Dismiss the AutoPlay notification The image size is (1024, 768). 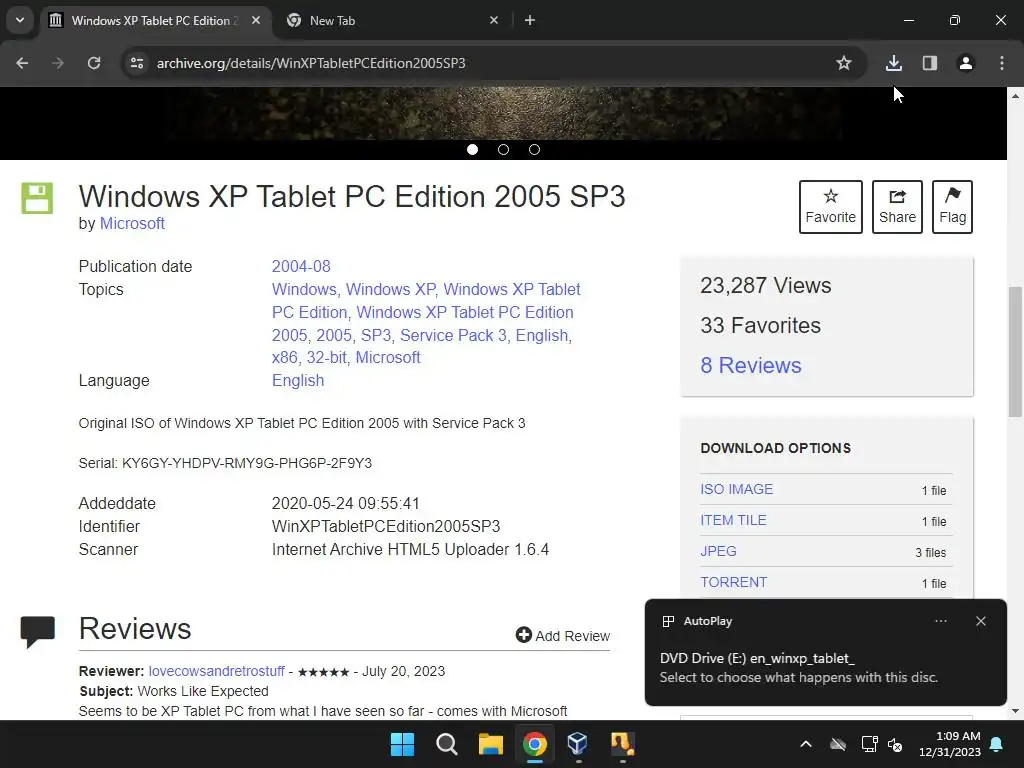(x=980, y=621)
